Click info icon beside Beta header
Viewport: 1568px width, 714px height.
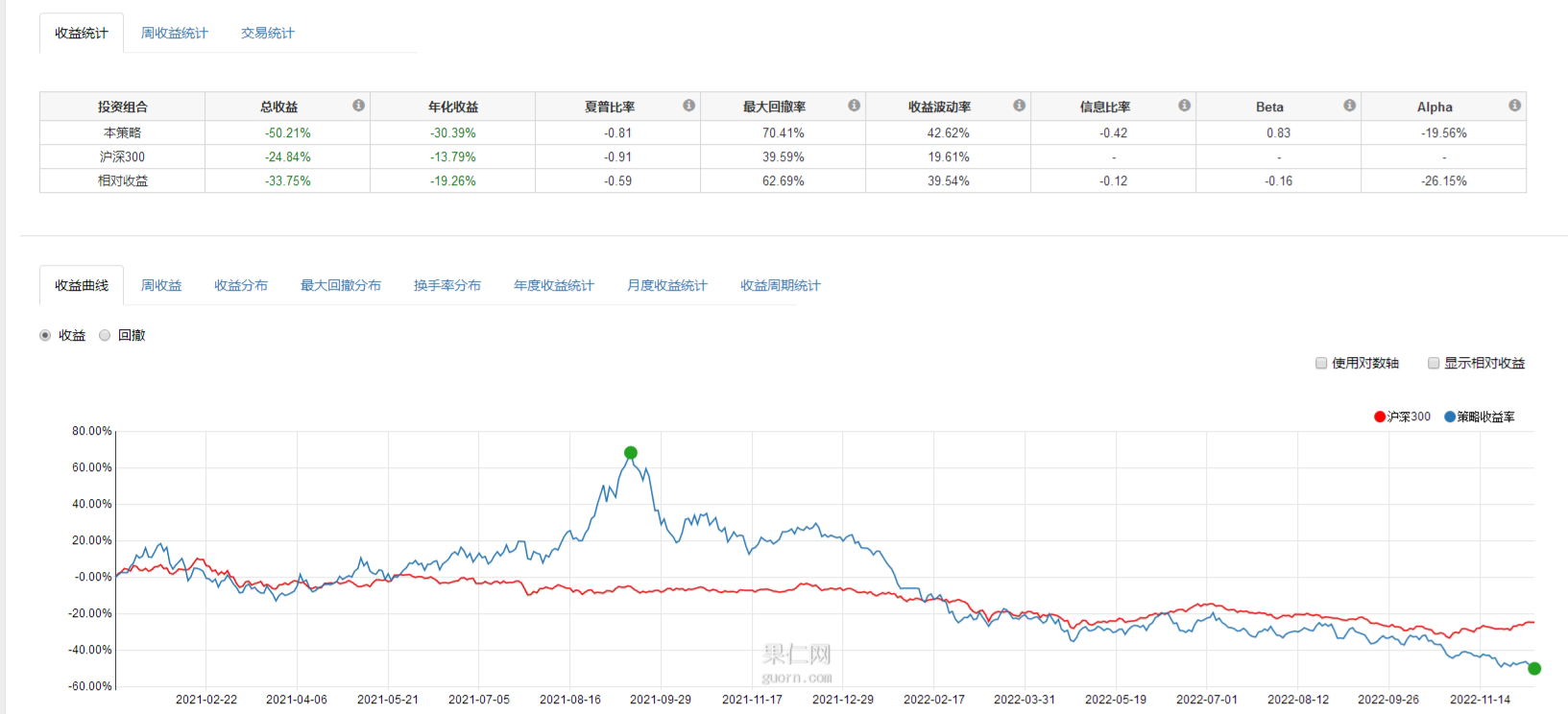1349,106
